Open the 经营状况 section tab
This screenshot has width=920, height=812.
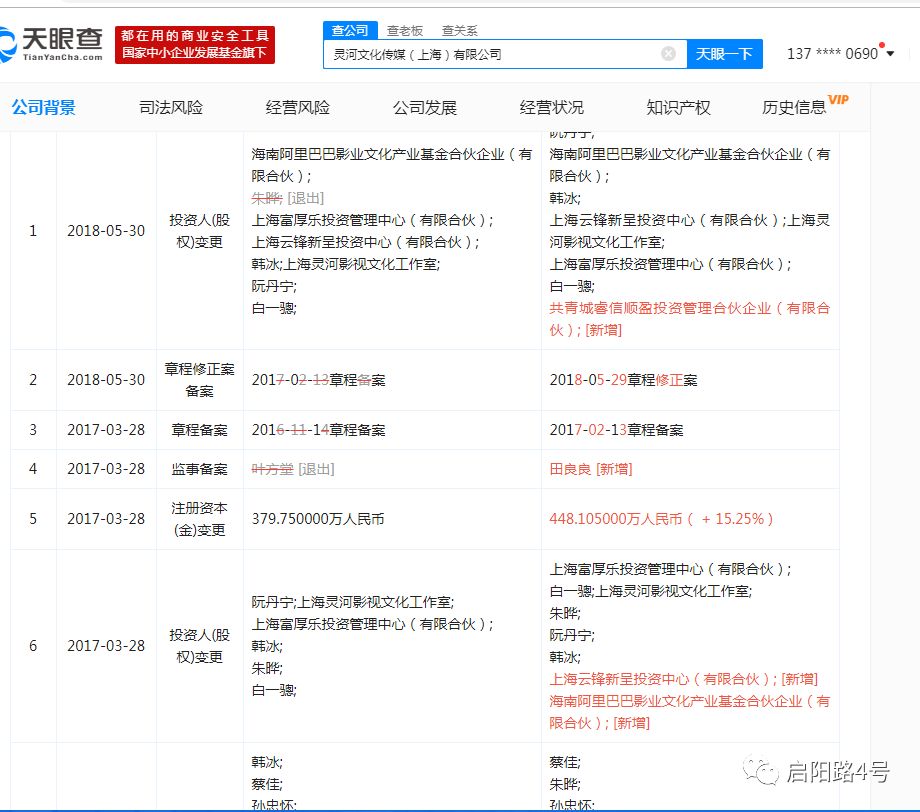tap(552, 107)
